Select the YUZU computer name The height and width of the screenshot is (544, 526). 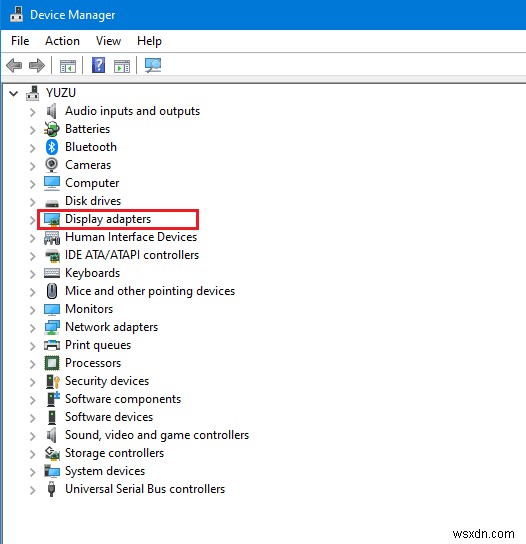(61, 93)
